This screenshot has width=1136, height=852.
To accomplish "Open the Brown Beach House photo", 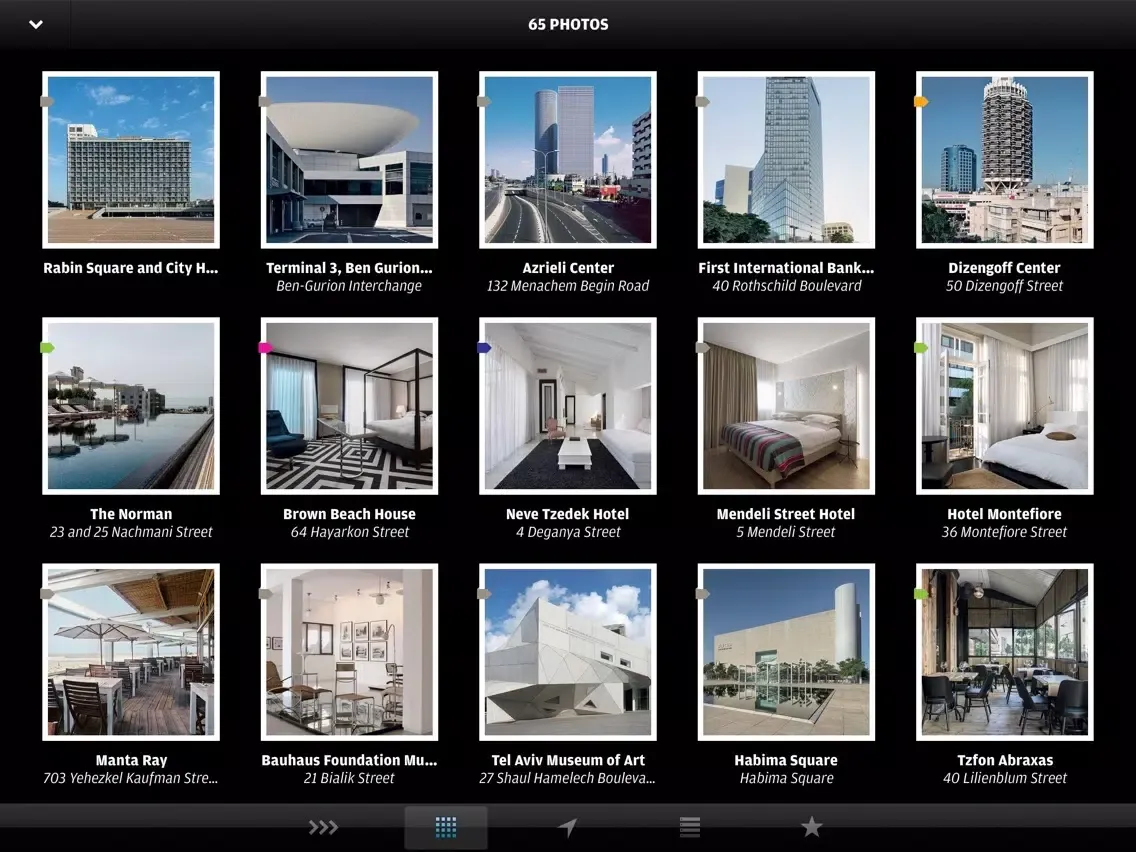I will pos(349,406).
